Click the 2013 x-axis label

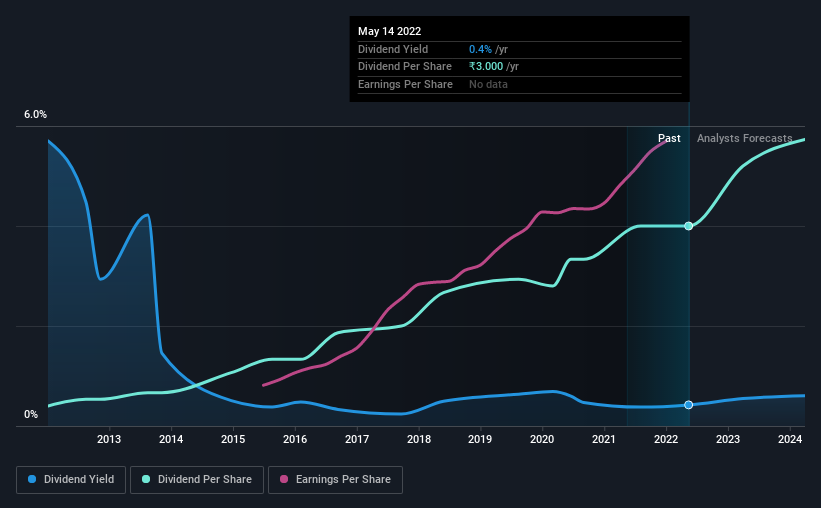(109, 439)
